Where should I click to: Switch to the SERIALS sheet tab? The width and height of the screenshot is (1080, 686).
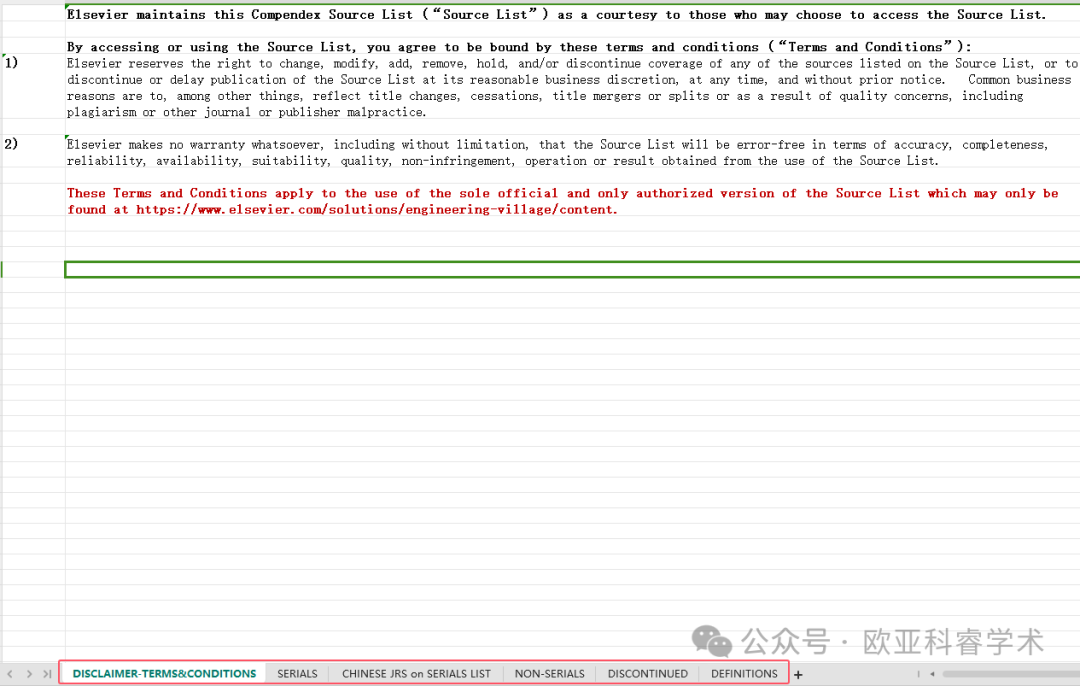[x=297, y=674]
